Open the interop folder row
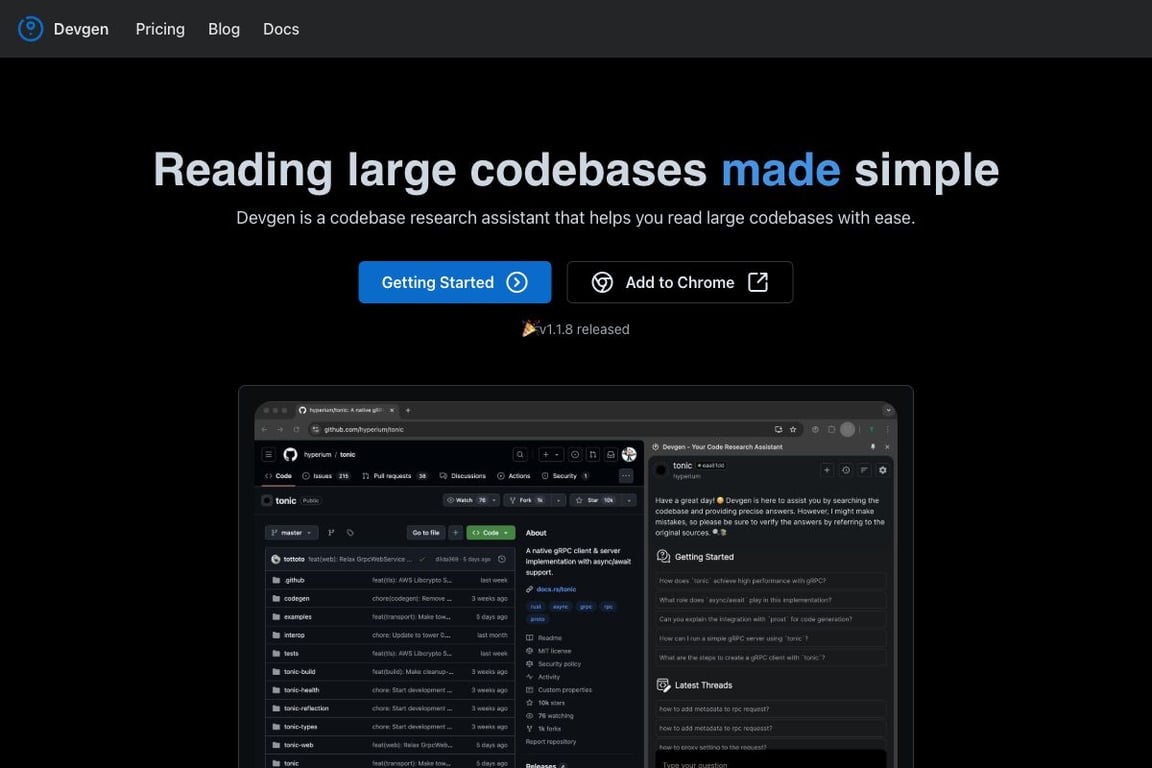The height and width of the screenshot is (768, 1152). coord(390,635)
